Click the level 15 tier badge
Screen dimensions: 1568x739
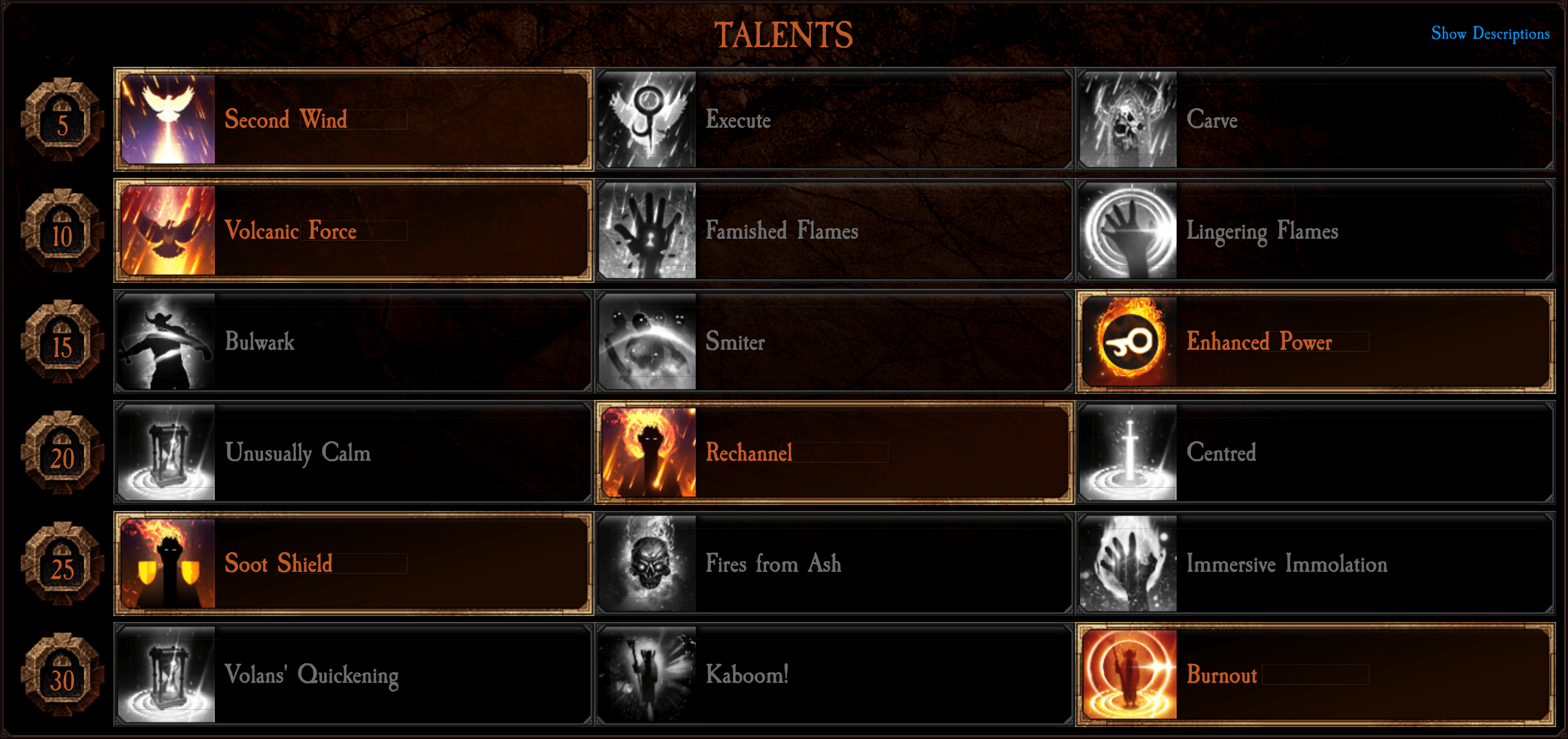point(62,342)
